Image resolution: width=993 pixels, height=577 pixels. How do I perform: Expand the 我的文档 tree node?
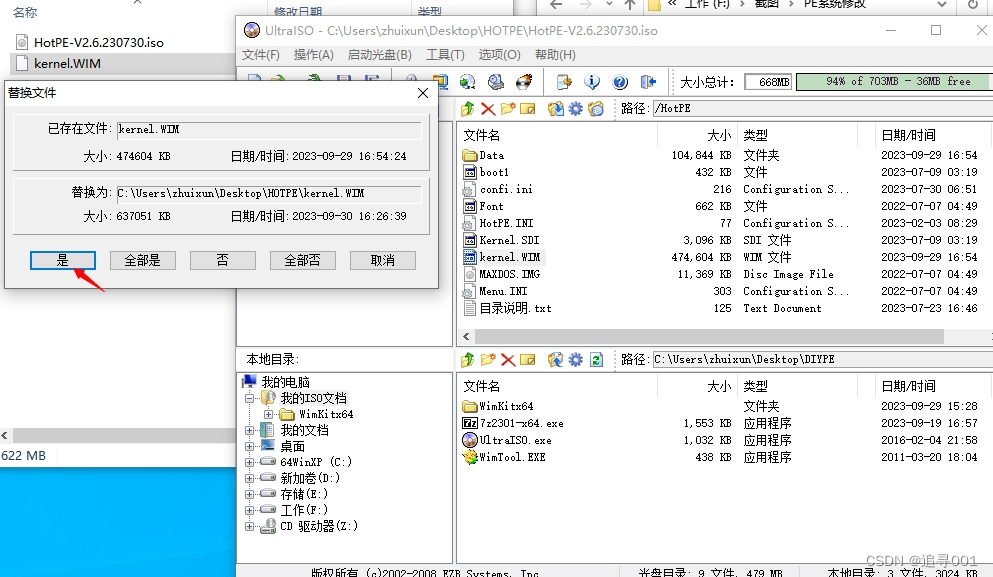pyautogui.click(x=250, y=430)
